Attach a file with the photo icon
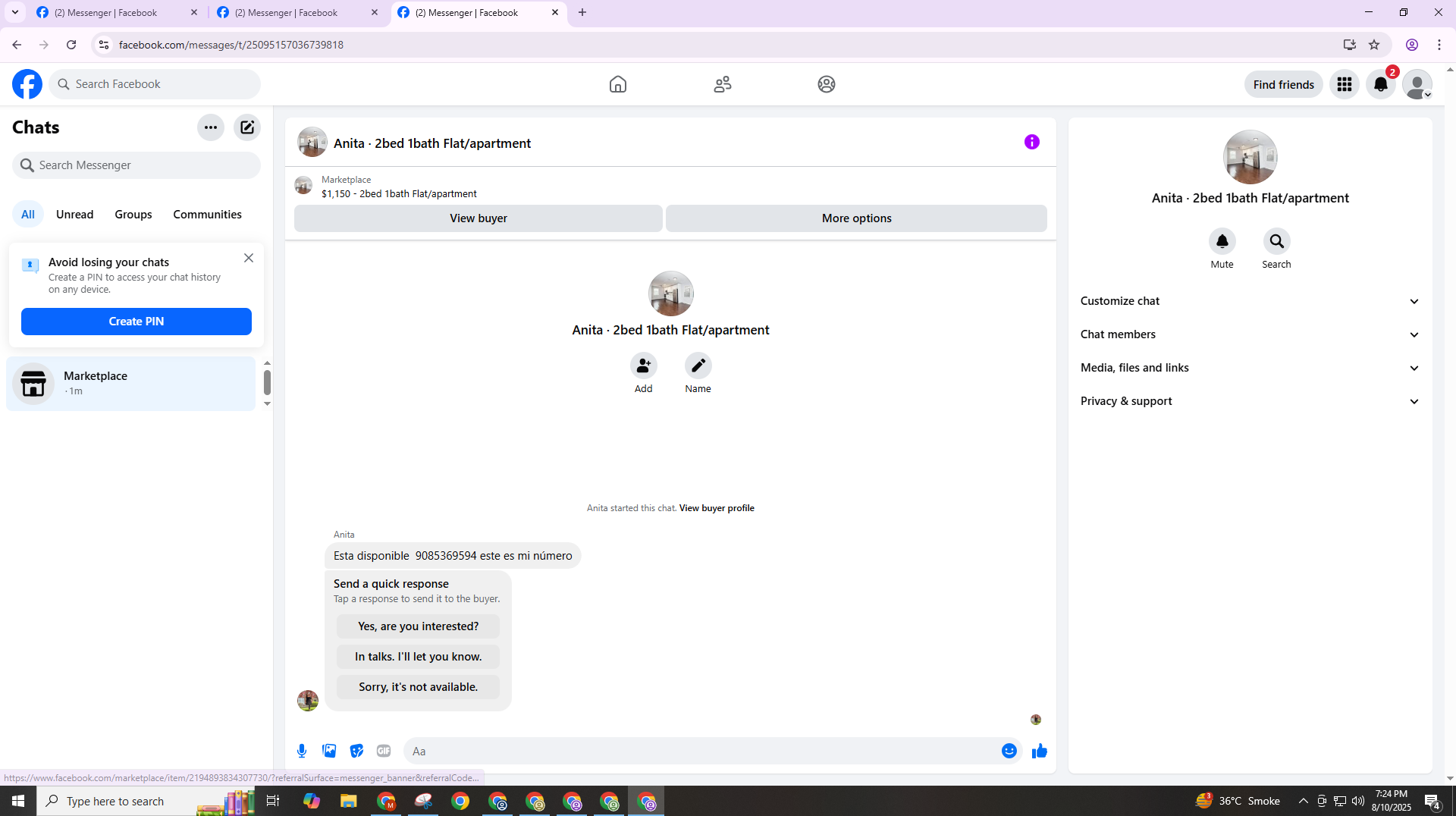The height and width of the screenshot is (816, 1456). pyautogui.click(x=329, y=751)
